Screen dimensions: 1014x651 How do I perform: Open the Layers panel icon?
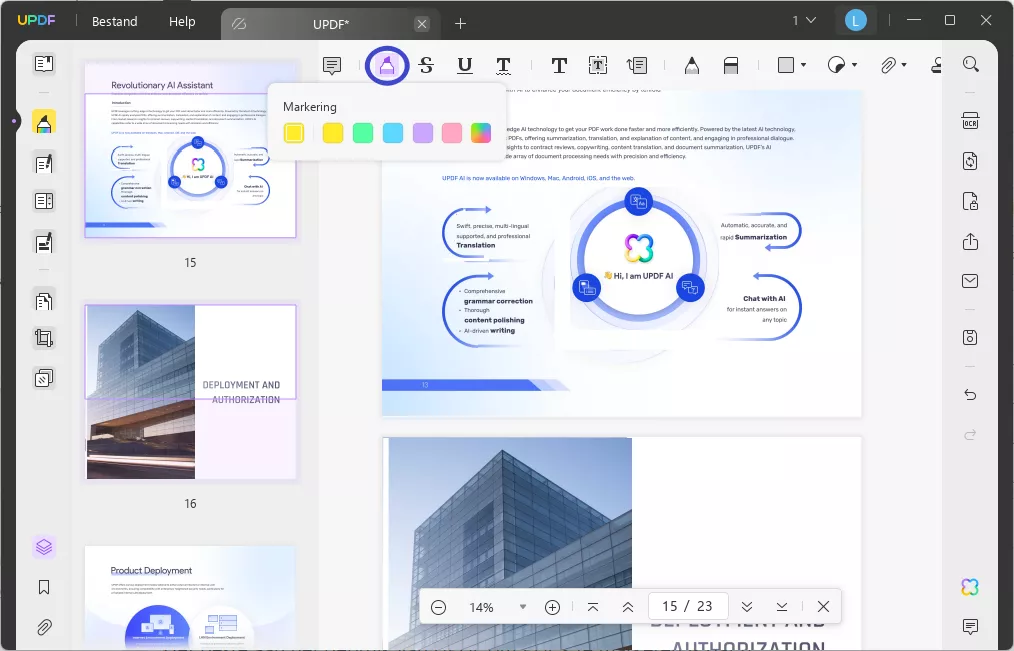pos(44,548)
